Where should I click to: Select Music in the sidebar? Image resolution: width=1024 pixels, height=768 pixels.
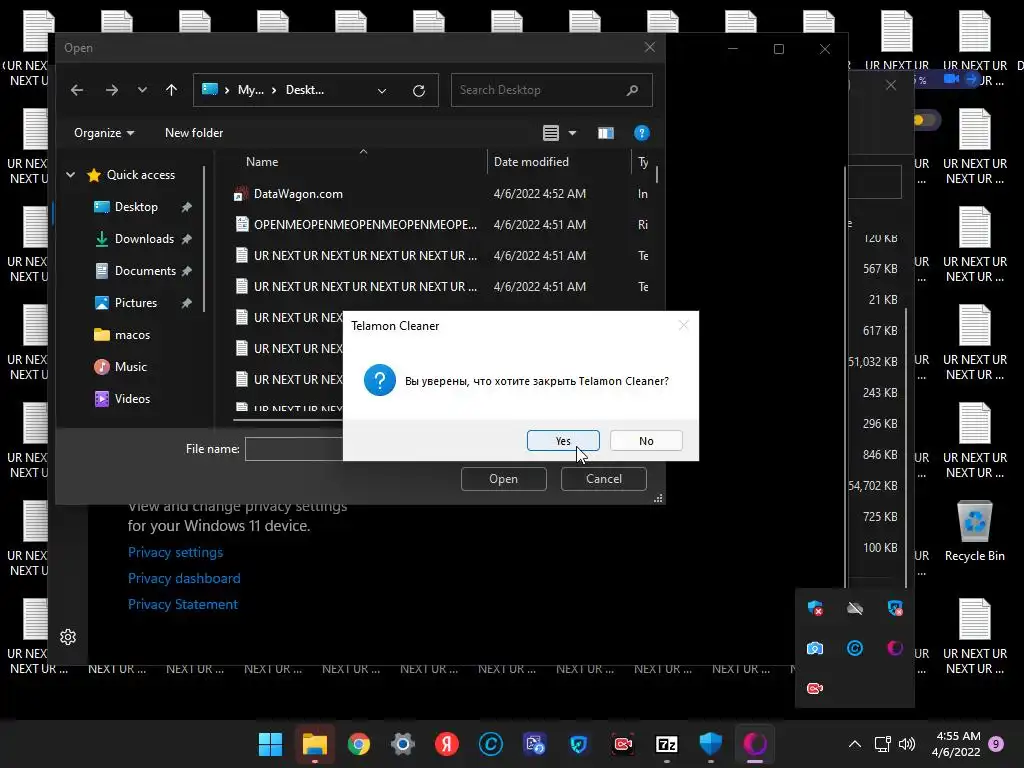click(x=131, y=367)
